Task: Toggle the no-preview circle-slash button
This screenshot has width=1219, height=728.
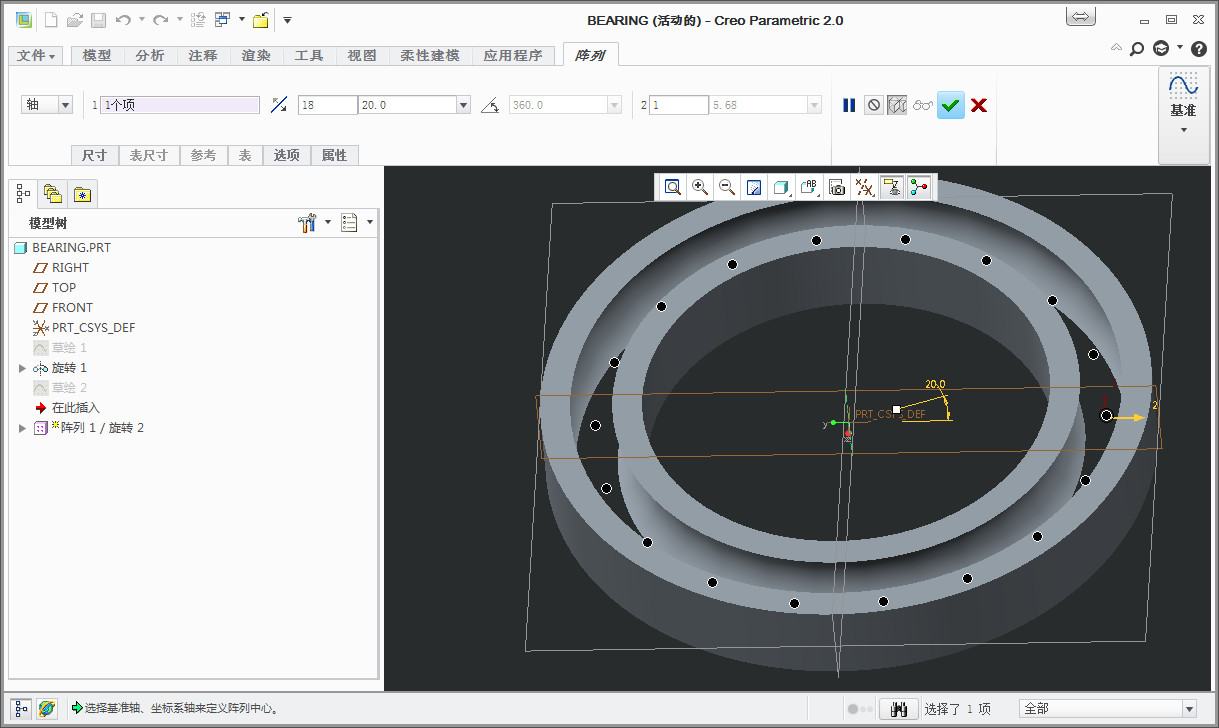Action: click(874, 105)
